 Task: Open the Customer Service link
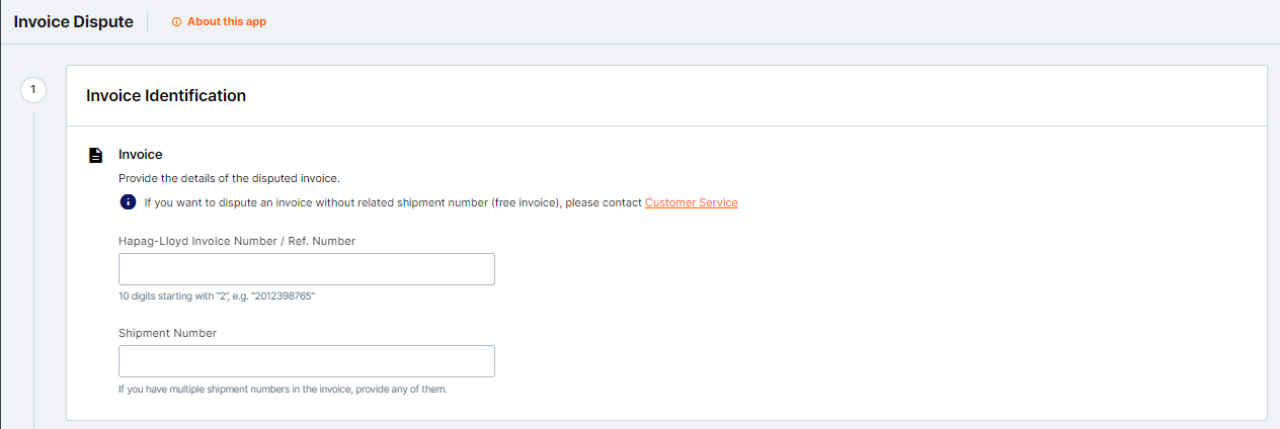[691, 202]
